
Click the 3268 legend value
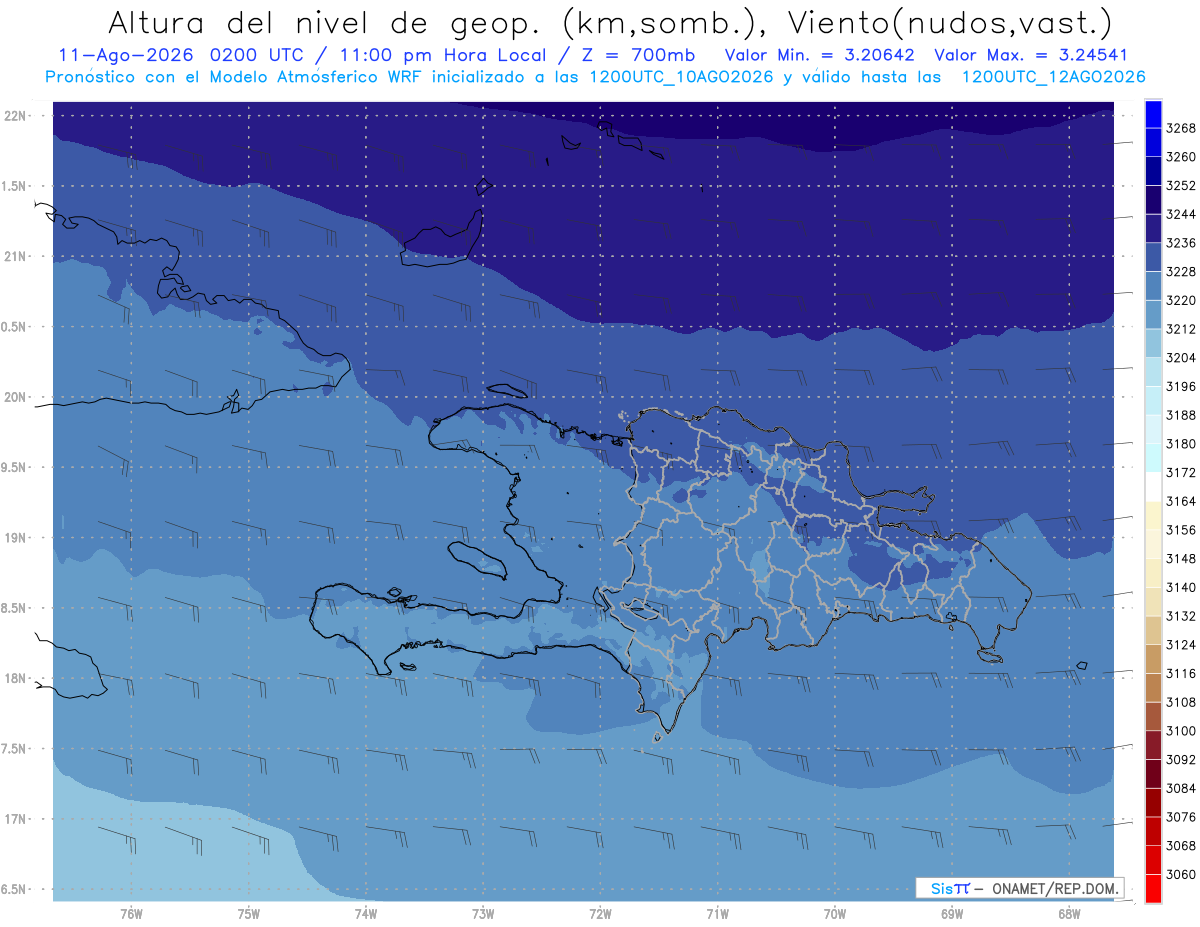pyautogui.click(x=1181, y=128)
